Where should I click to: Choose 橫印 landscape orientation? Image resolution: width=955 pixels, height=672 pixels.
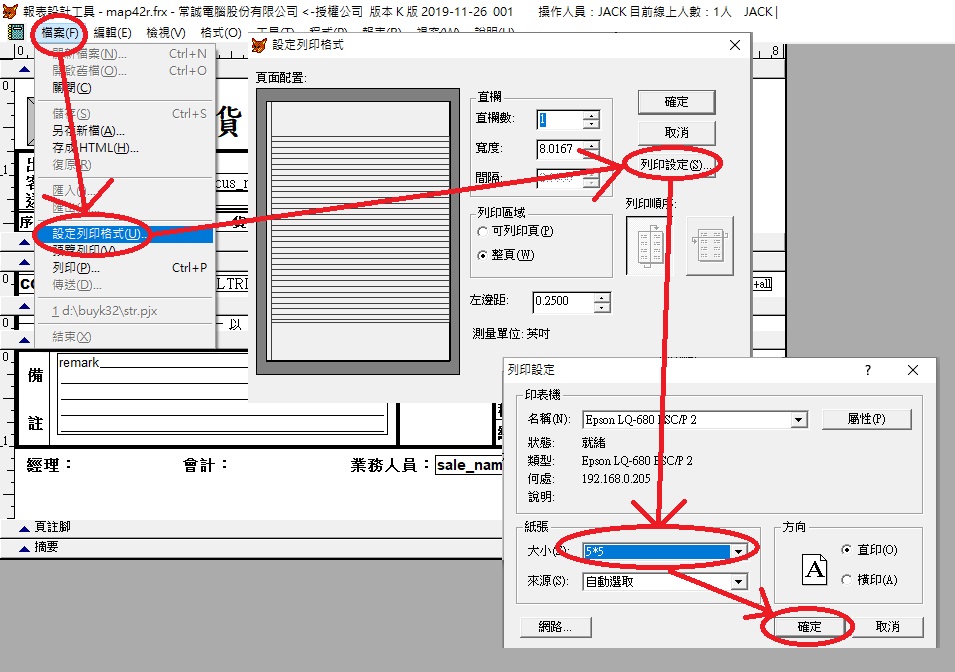848,580
